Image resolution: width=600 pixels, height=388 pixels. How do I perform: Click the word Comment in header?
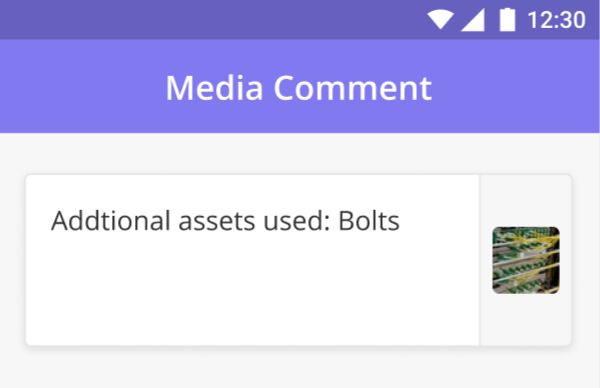point(353,88)
